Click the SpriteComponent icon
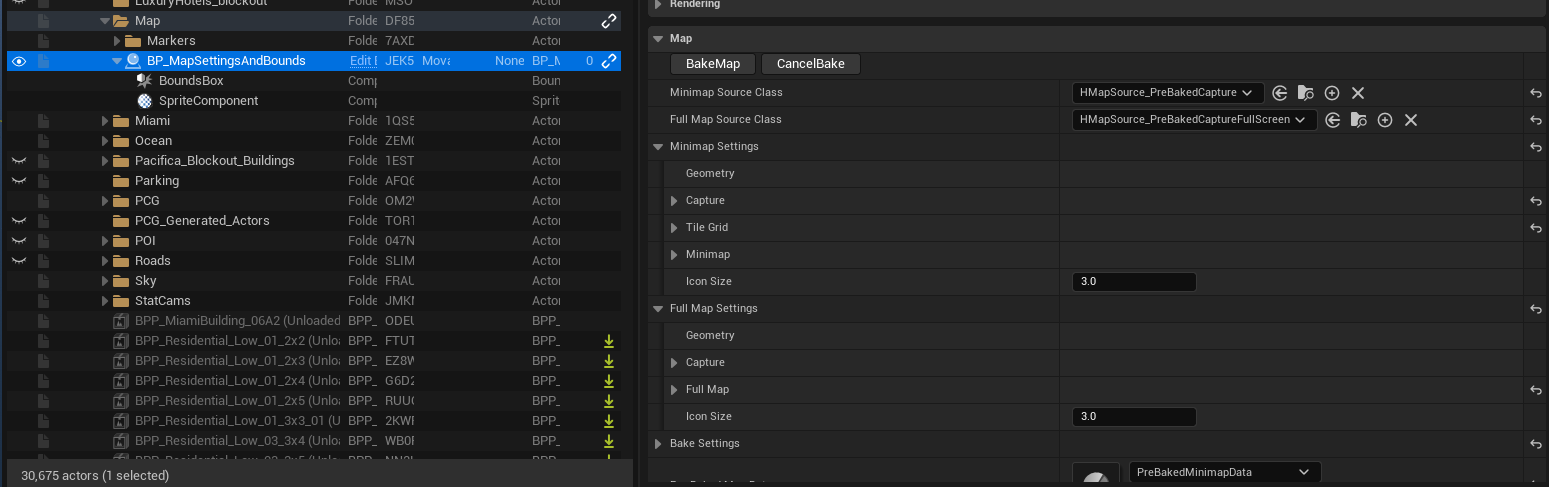The width and height of the screenshot is (1549, 487). pos(144,101)
